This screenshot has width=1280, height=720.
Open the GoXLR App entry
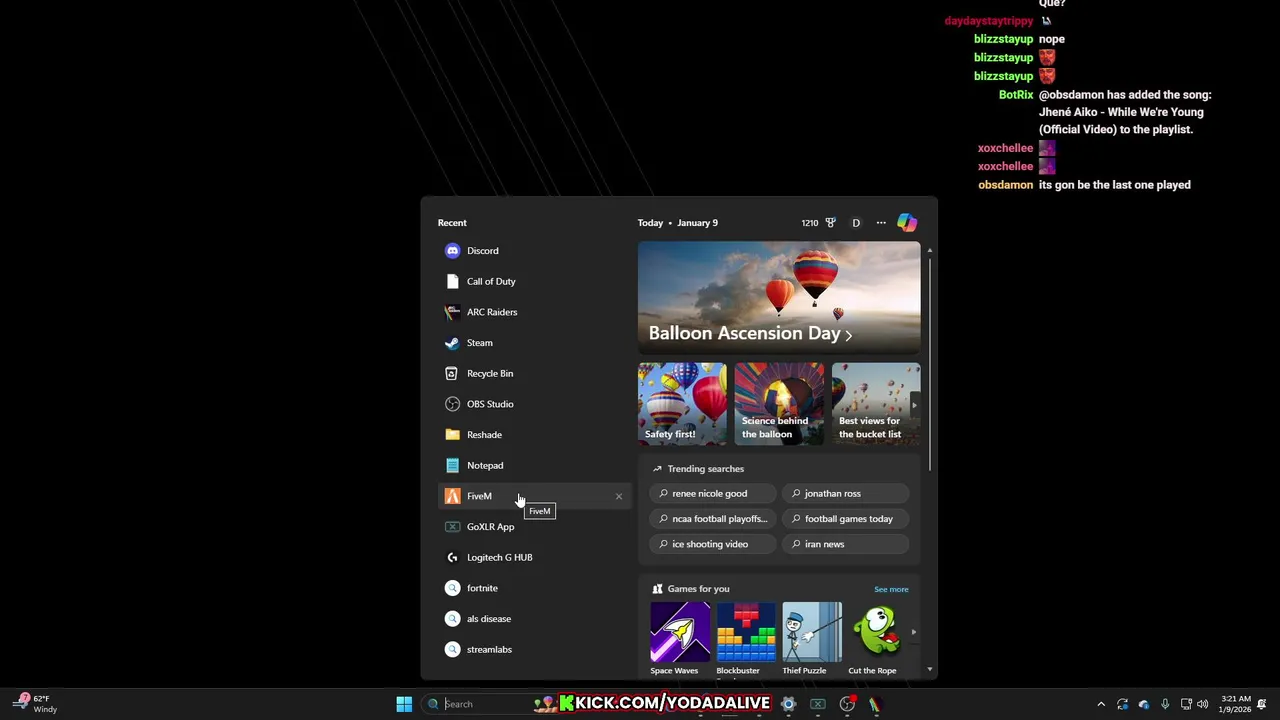click(535, 527)
